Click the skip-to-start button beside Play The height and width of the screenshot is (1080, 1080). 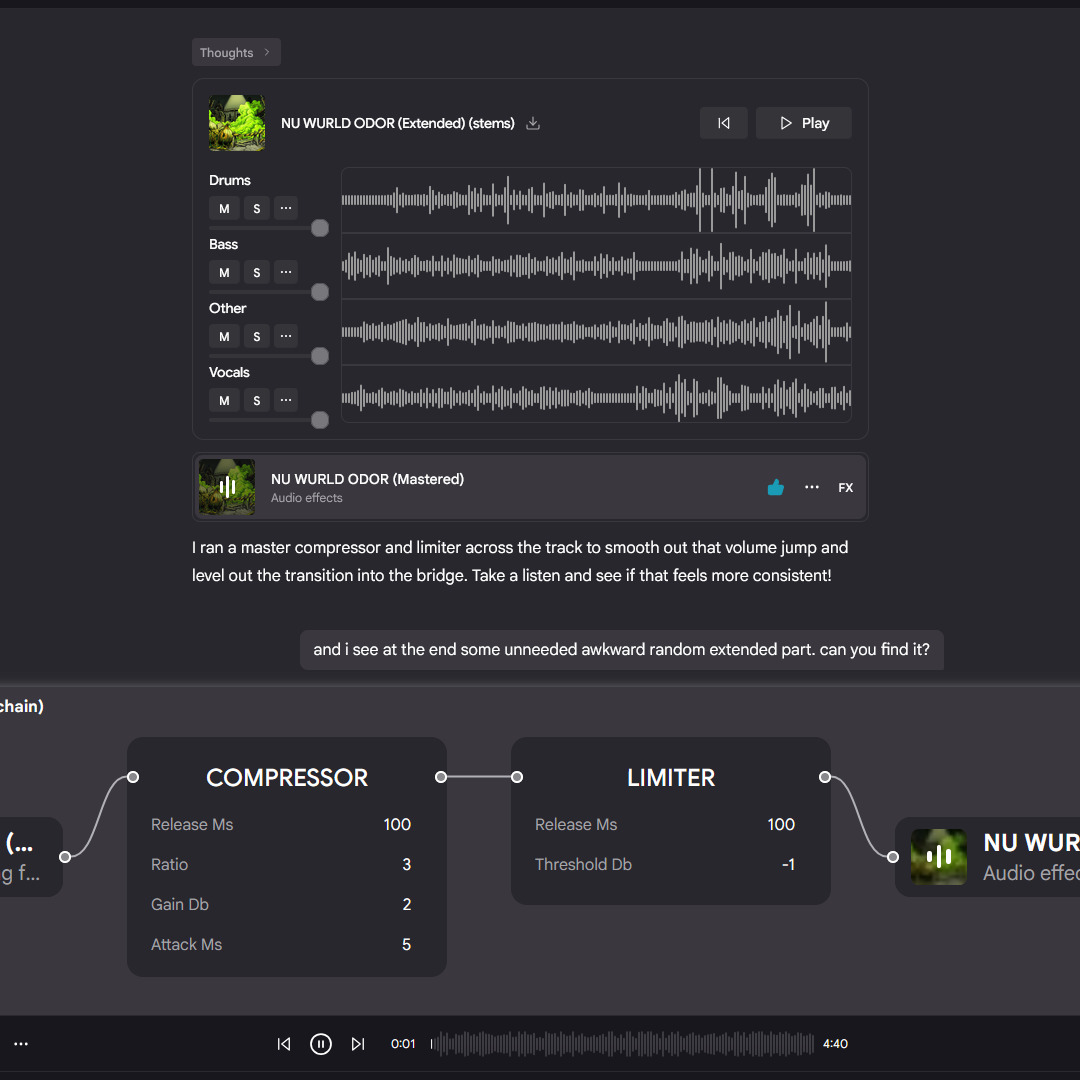click(723, 123)
